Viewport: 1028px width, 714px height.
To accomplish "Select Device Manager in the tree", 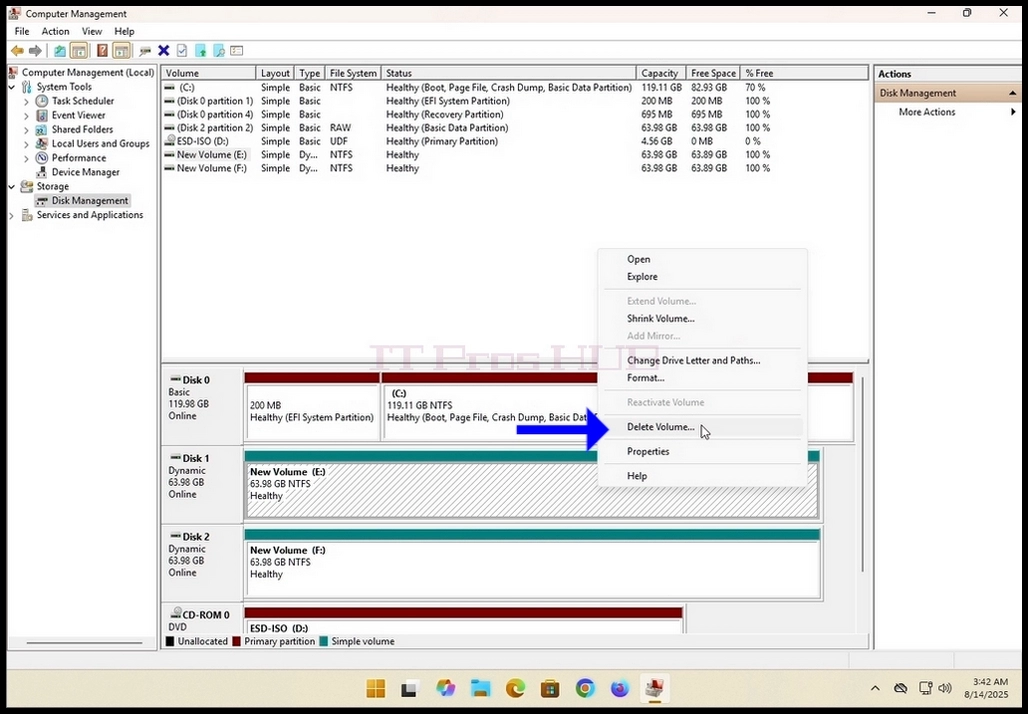I will click(x=85, y=172).
